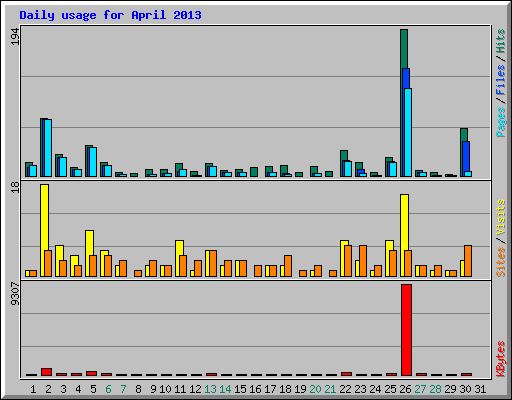Click the orange sites bar for day 26
The image size is (512, 400).
pos(408,263)
